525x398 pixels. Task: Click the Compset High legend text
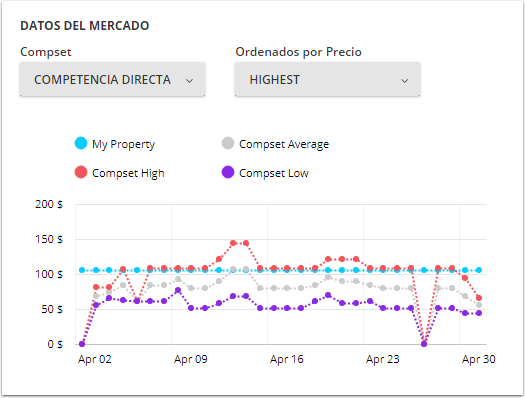[x=128, y=173]
